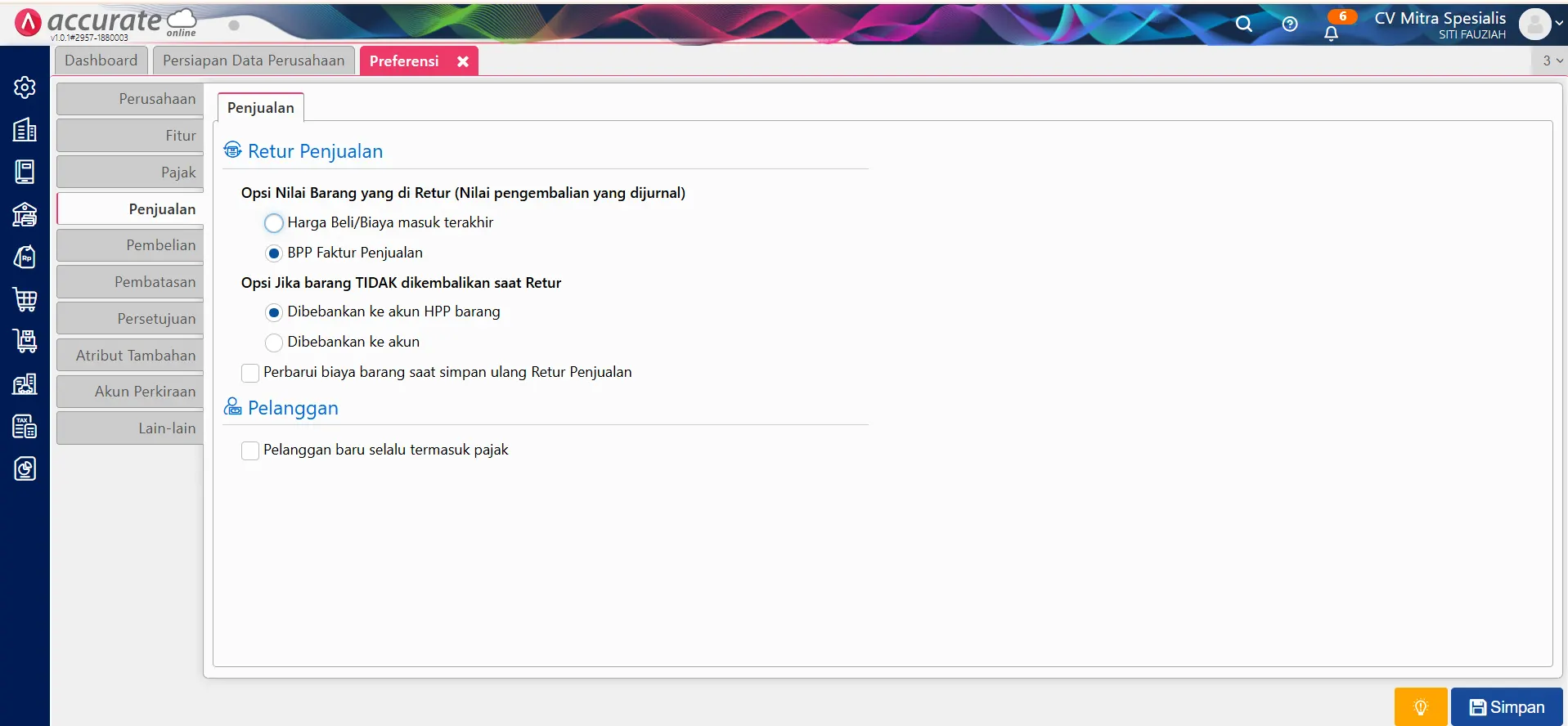Click the Rp price tag sidebar icon

click(25, 257)
